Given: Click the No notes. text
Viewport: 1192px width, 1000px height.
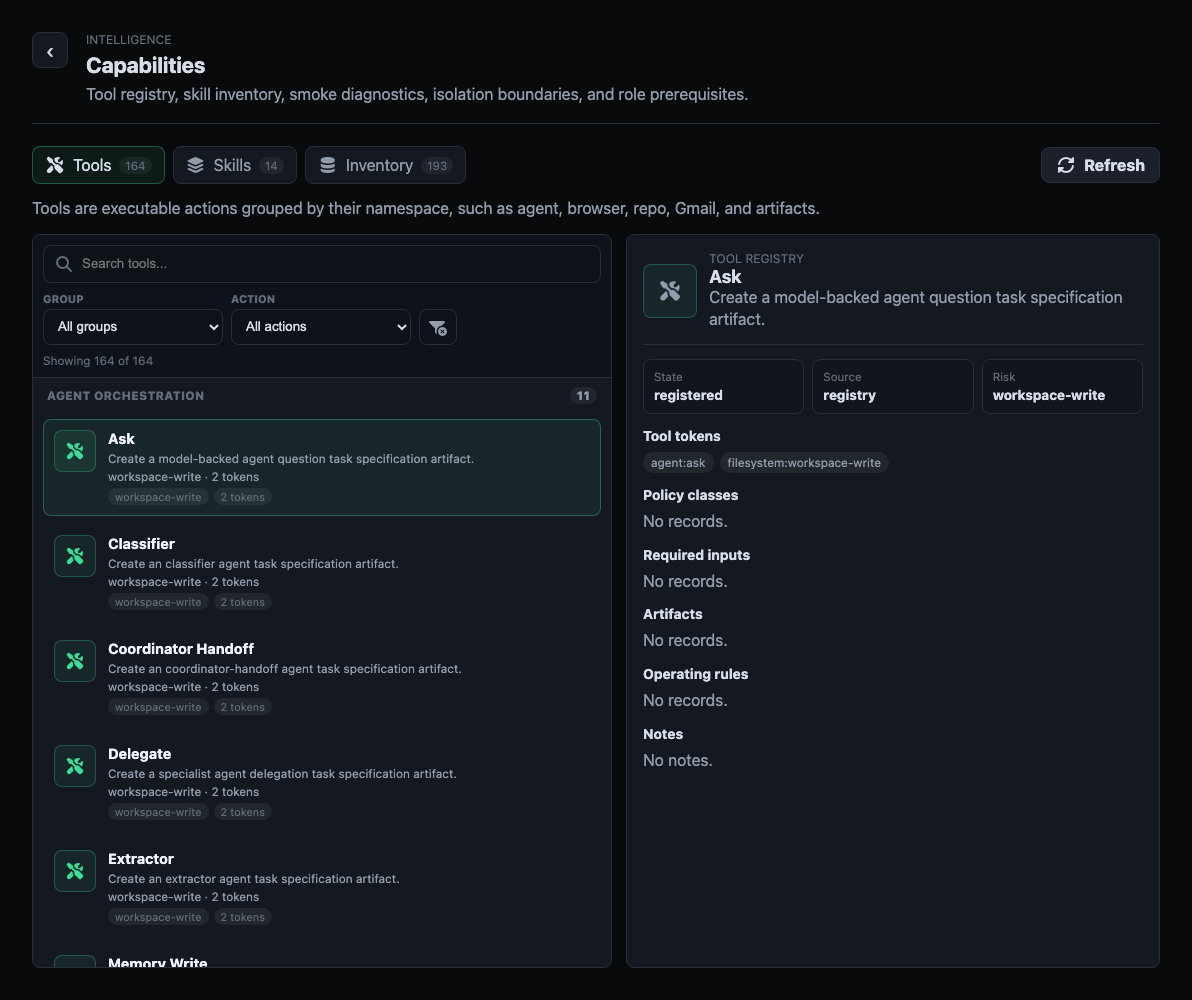Looking at the screenshot, I should (x=678, y=760).
